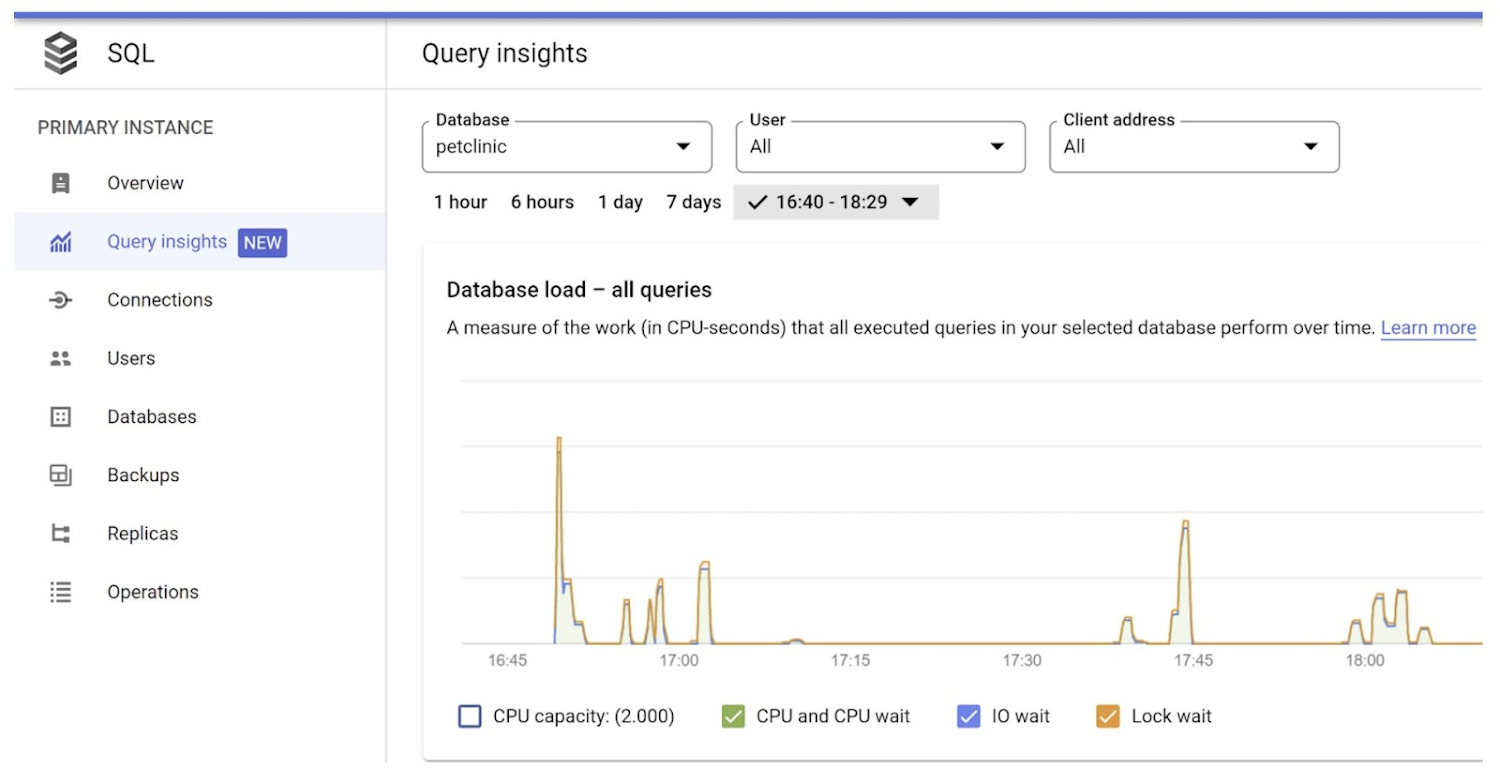
Task: Click the 18:00 time axis label
Action: click(x=1365, y=661)
